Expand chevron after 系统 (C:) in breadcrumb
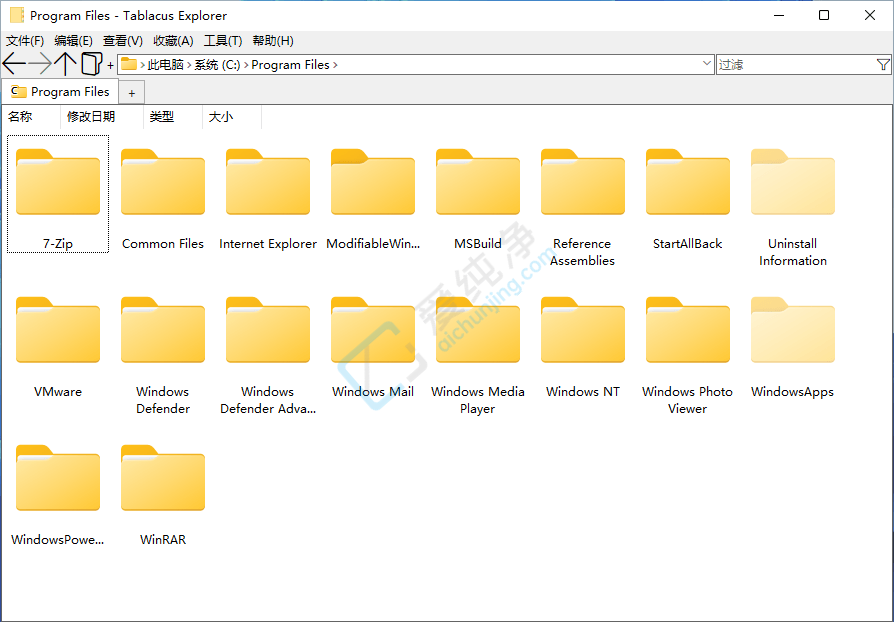The width and height of the screenshot is (894, 622). 246,65
